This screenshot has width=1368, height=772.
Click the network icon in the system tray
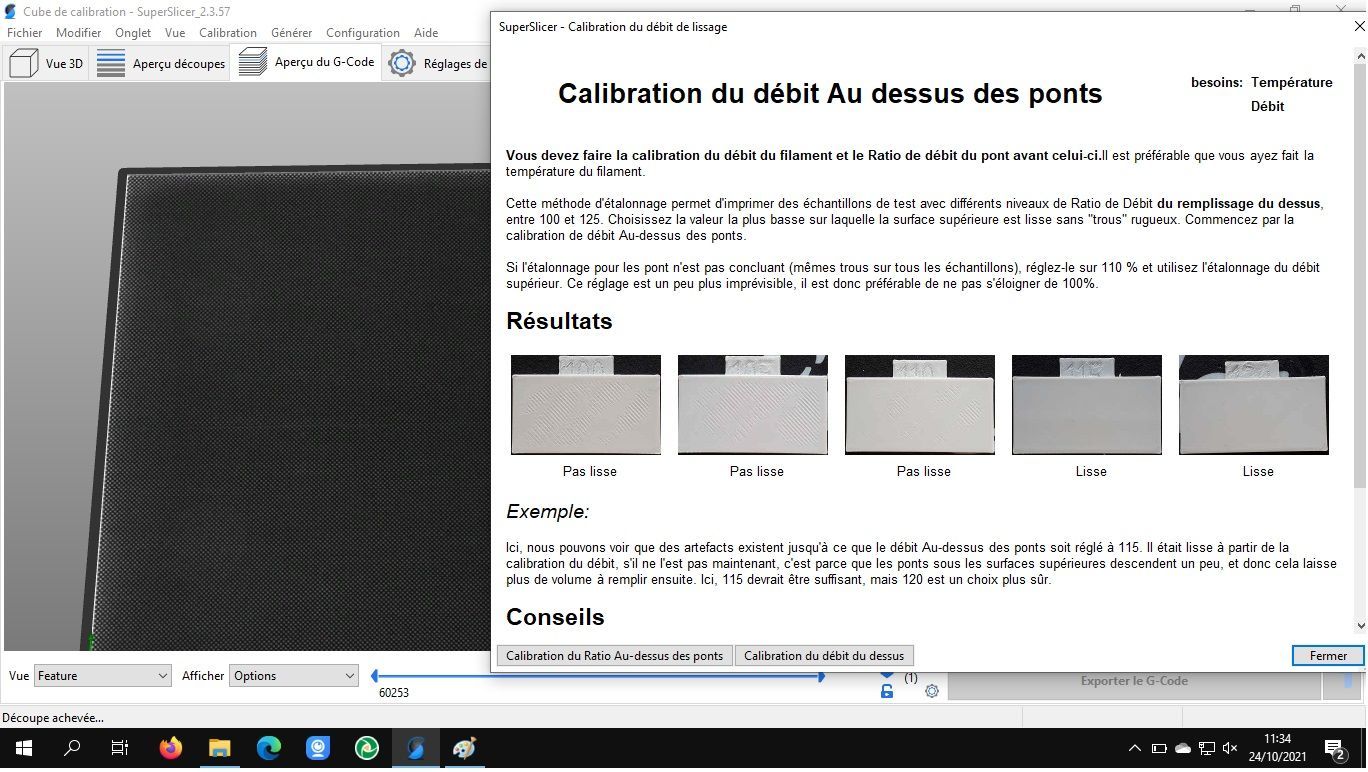click(x=1207, y=748)
